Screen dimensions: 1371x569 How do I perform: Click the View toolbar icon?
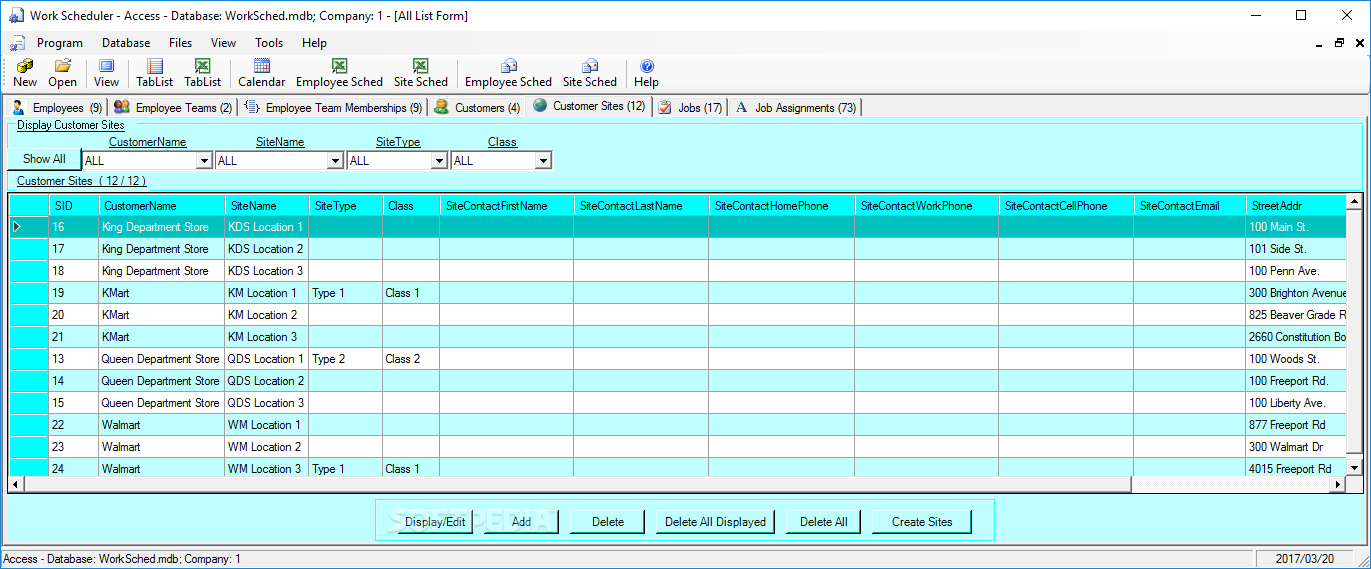pos(106,67)
